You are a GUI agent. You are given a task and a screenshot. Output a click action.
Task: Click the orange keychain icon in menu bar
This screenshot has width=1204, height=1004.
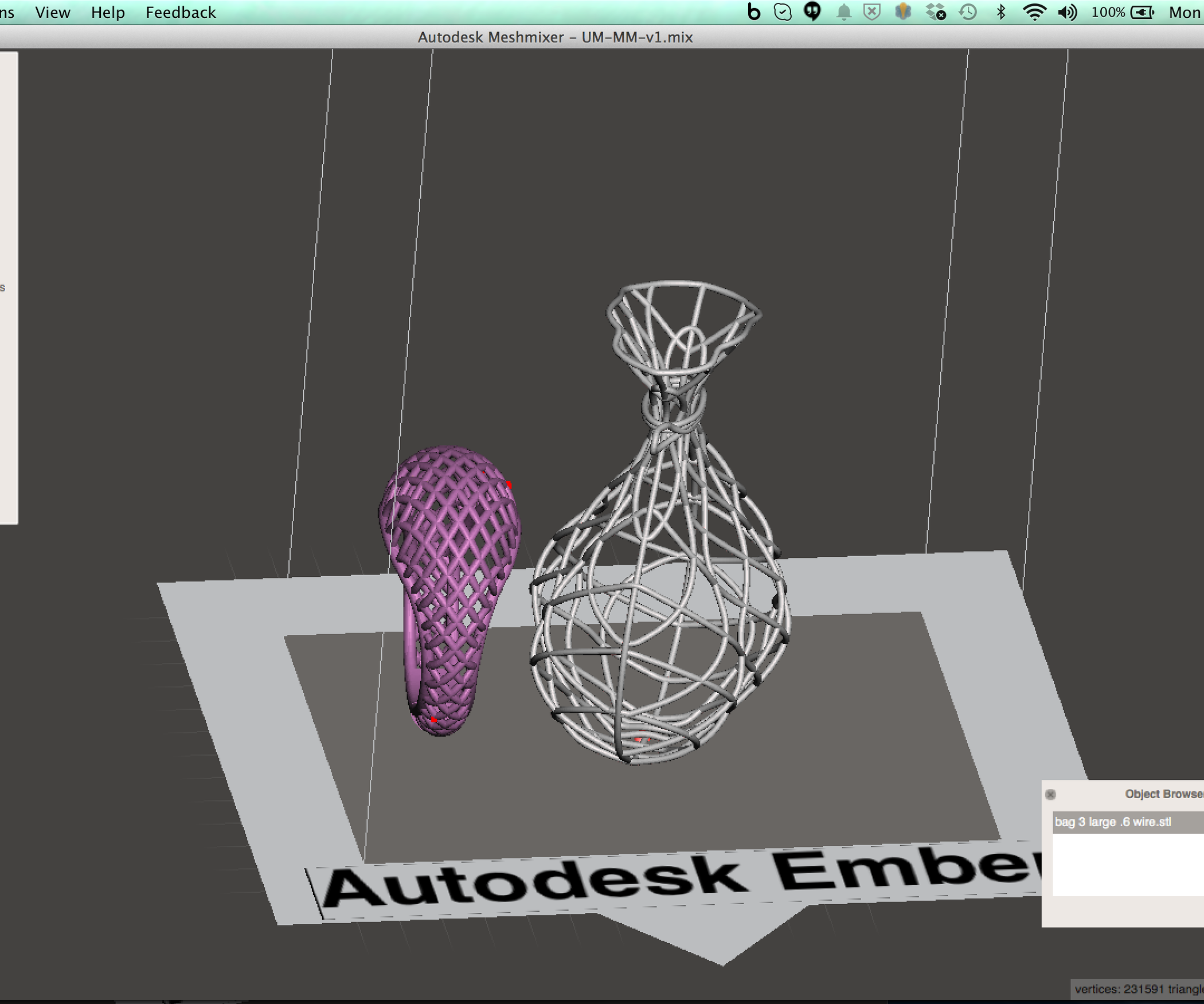coord(904,11)
